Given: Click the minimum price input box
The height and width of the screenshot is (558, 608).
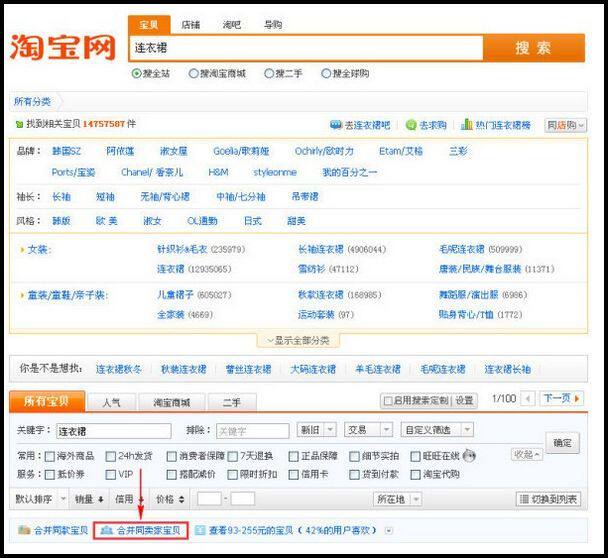Looking at the screenshot, I should 209,499.
